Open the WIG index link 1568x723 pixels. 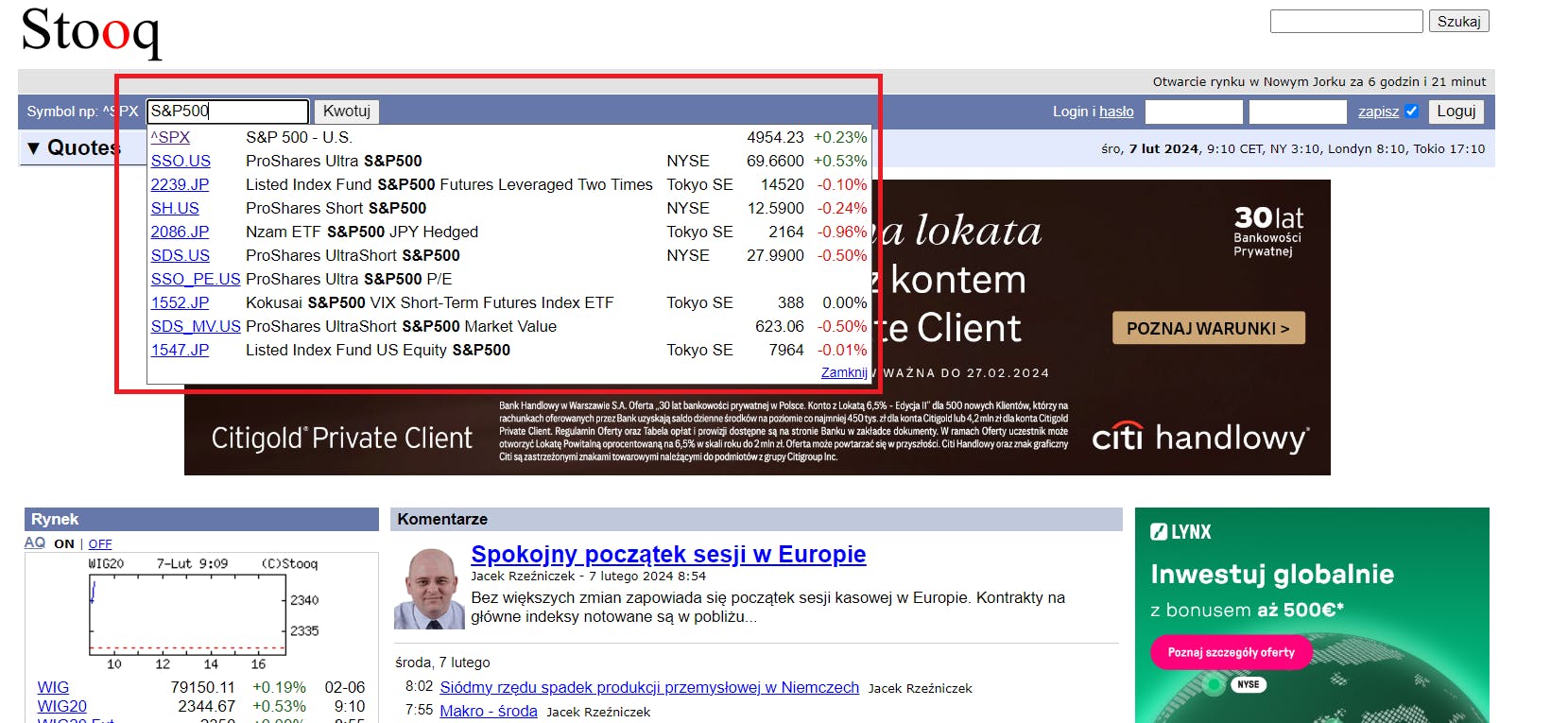pos(53,687)
